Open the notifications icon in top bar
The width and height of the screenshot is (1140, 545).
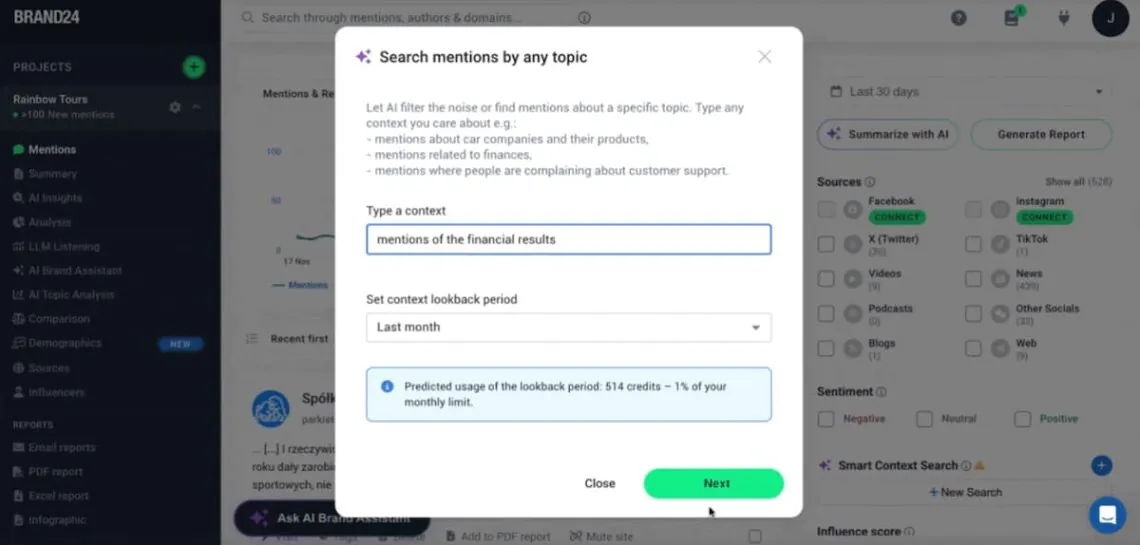tap(1012, 18)
